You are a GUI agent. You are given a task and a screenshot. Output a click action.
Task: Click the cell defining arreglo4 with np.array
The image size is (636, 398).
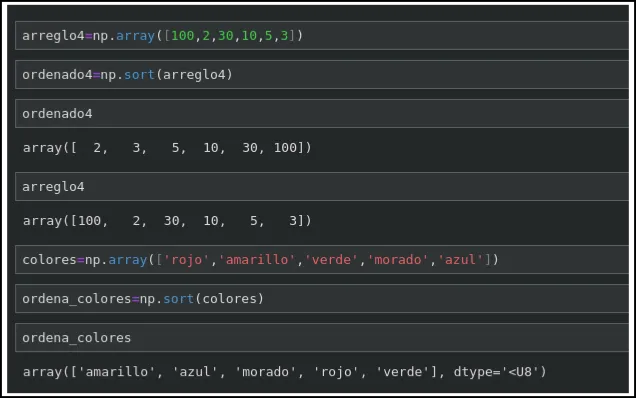(322, 36)
